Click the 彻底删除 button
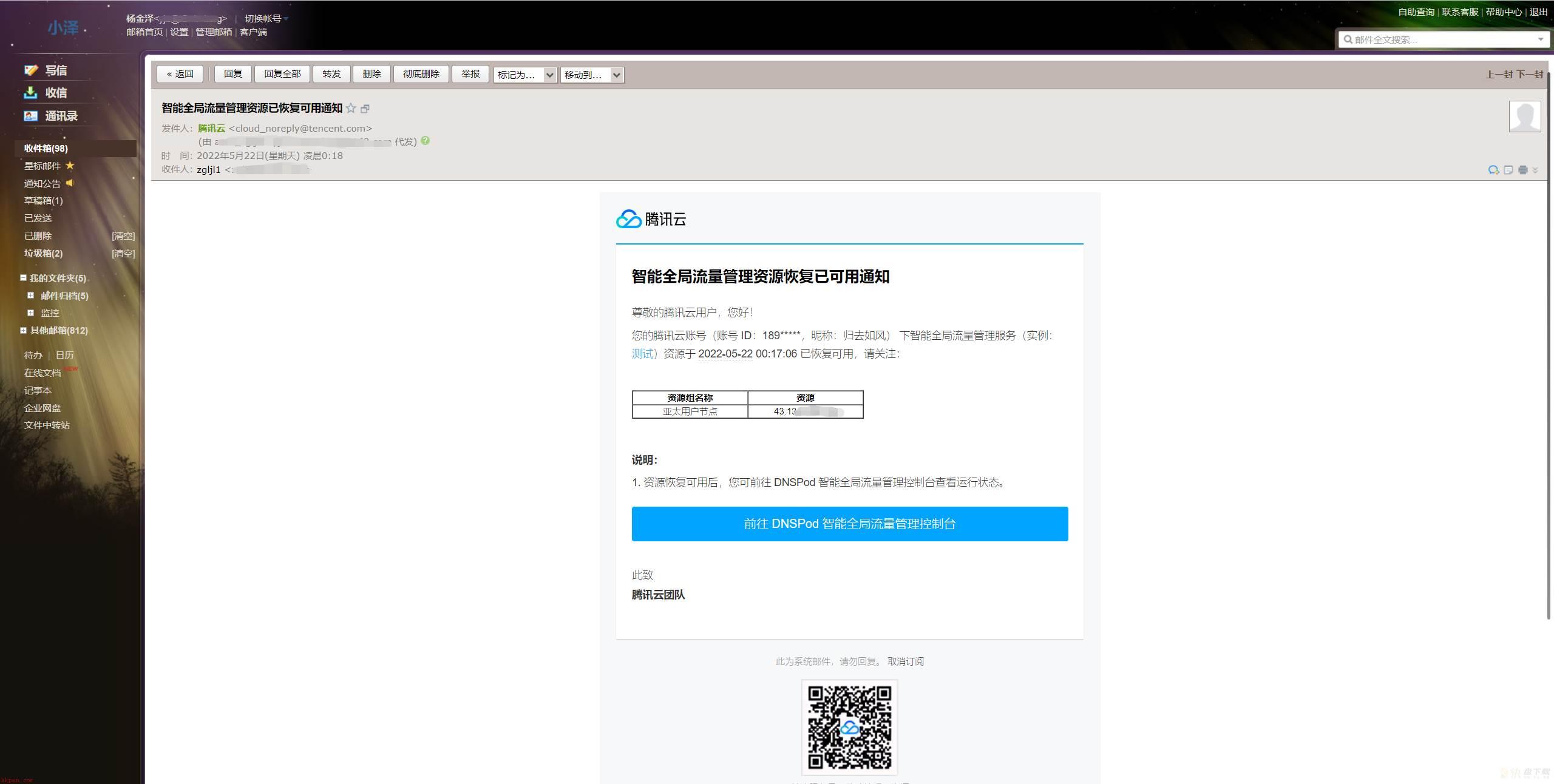Image resolution: width=1554 pixels, height=784 pixels. click(421, 74)
